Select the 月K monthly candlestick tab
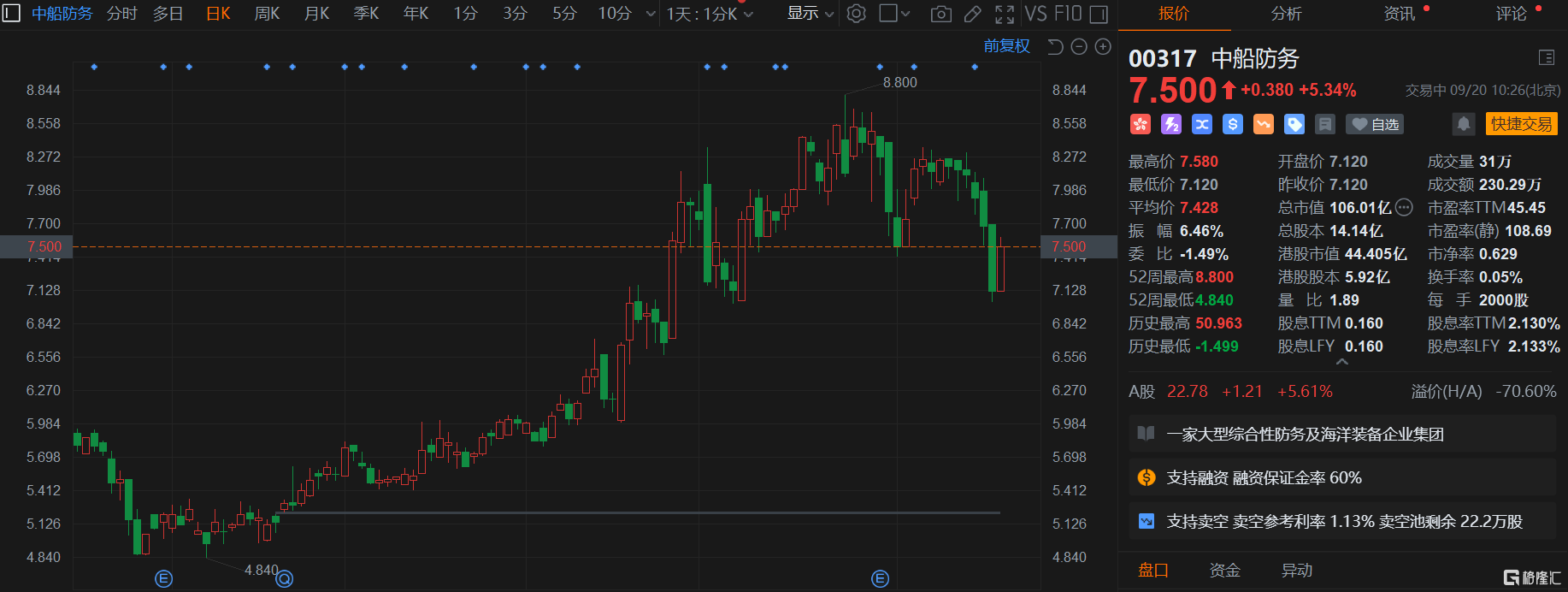This screenshot has height=592, width=1568. [x=317, y=14]
